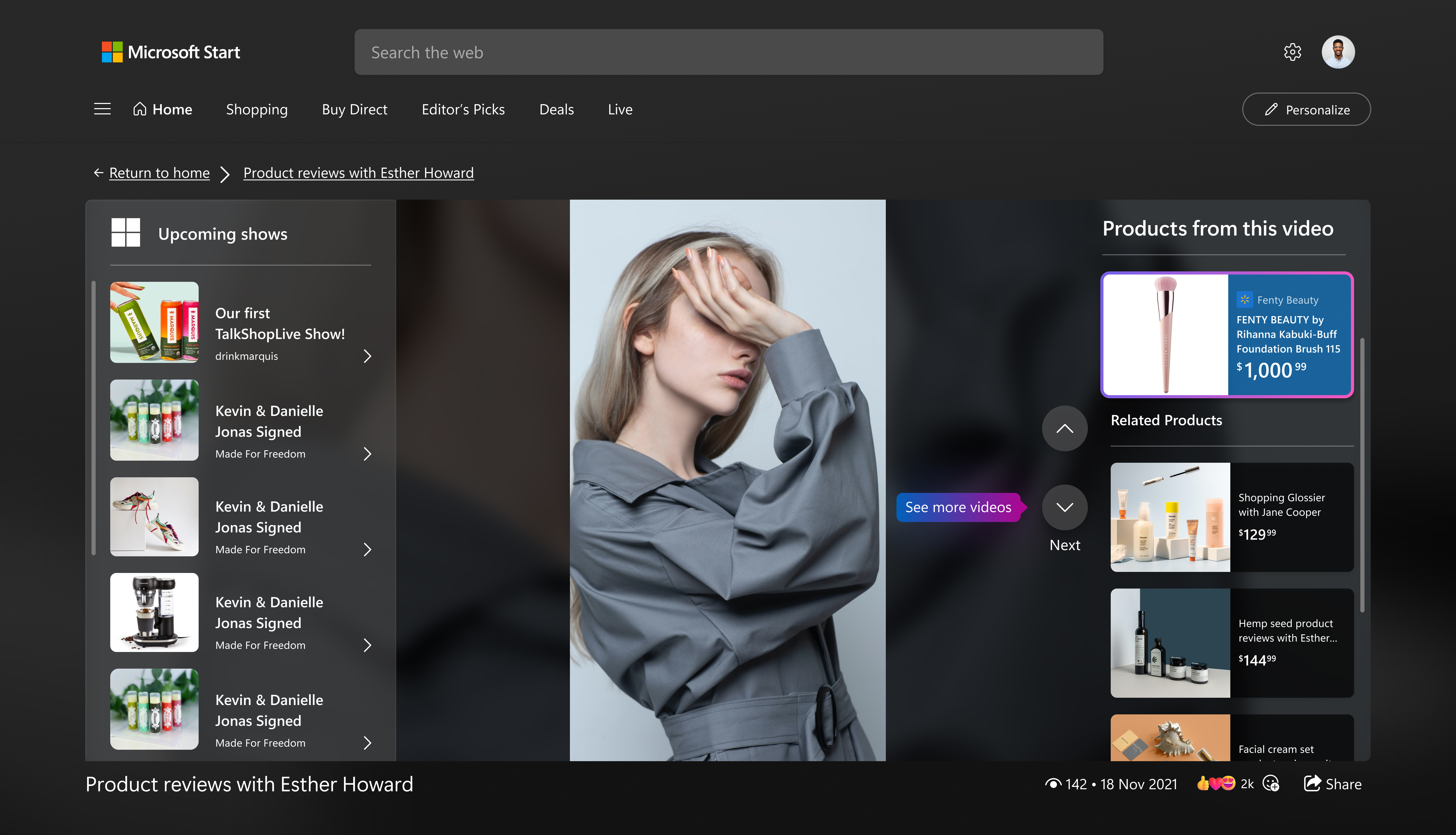Screen dimensions: 1456x835
Task: Click the '$144.99' price
Action: click(1257, 660)
